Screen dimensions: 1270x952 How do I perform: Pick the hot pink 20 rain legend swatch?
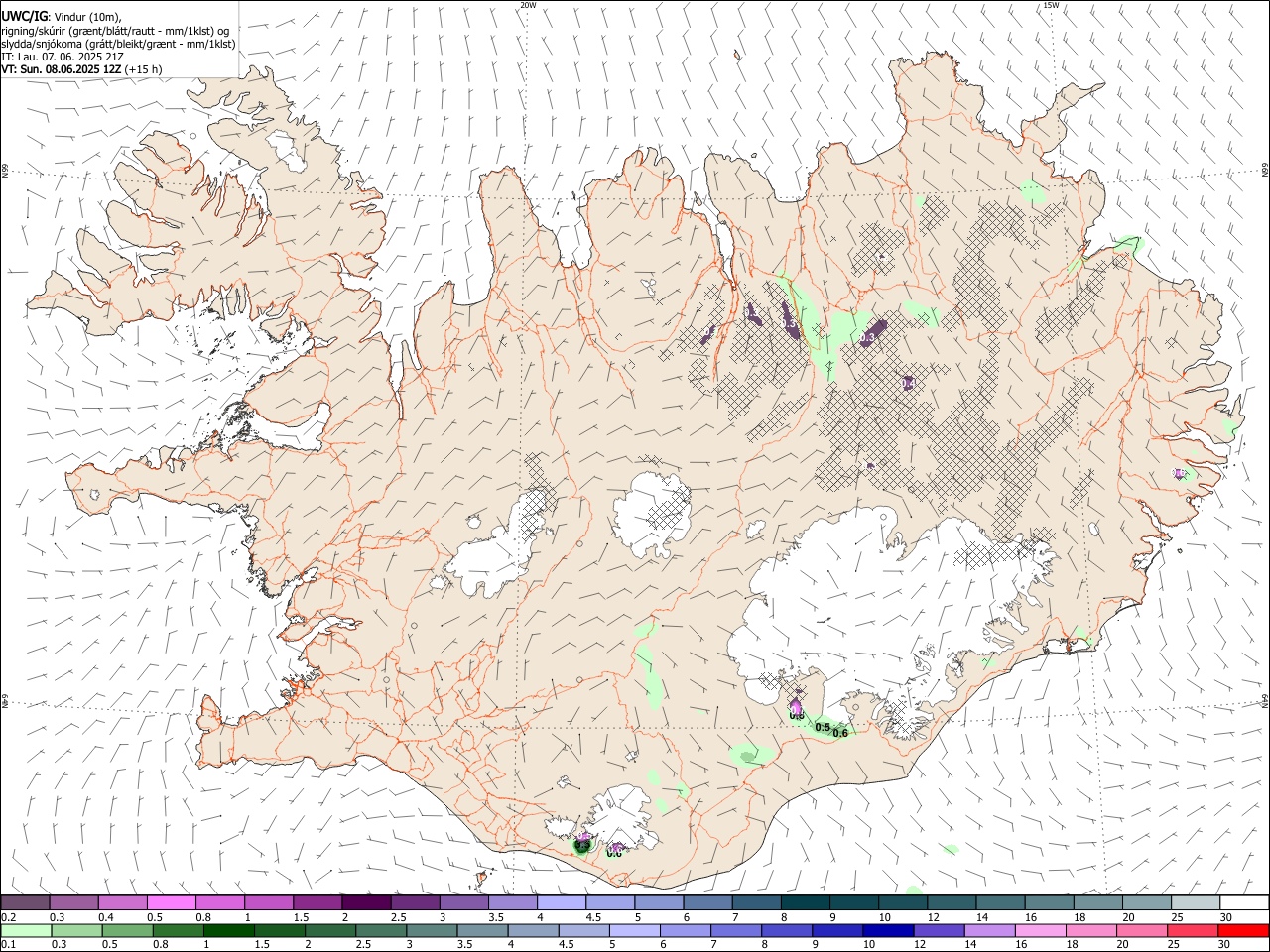click(1140, 931)
